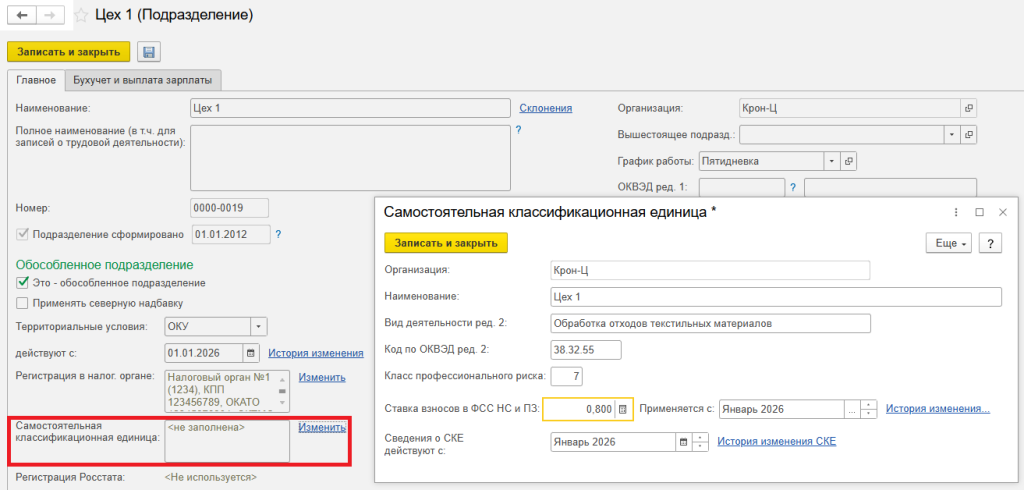
Task: Add Цех 1 to favorites star
Action: pos(80,16)
